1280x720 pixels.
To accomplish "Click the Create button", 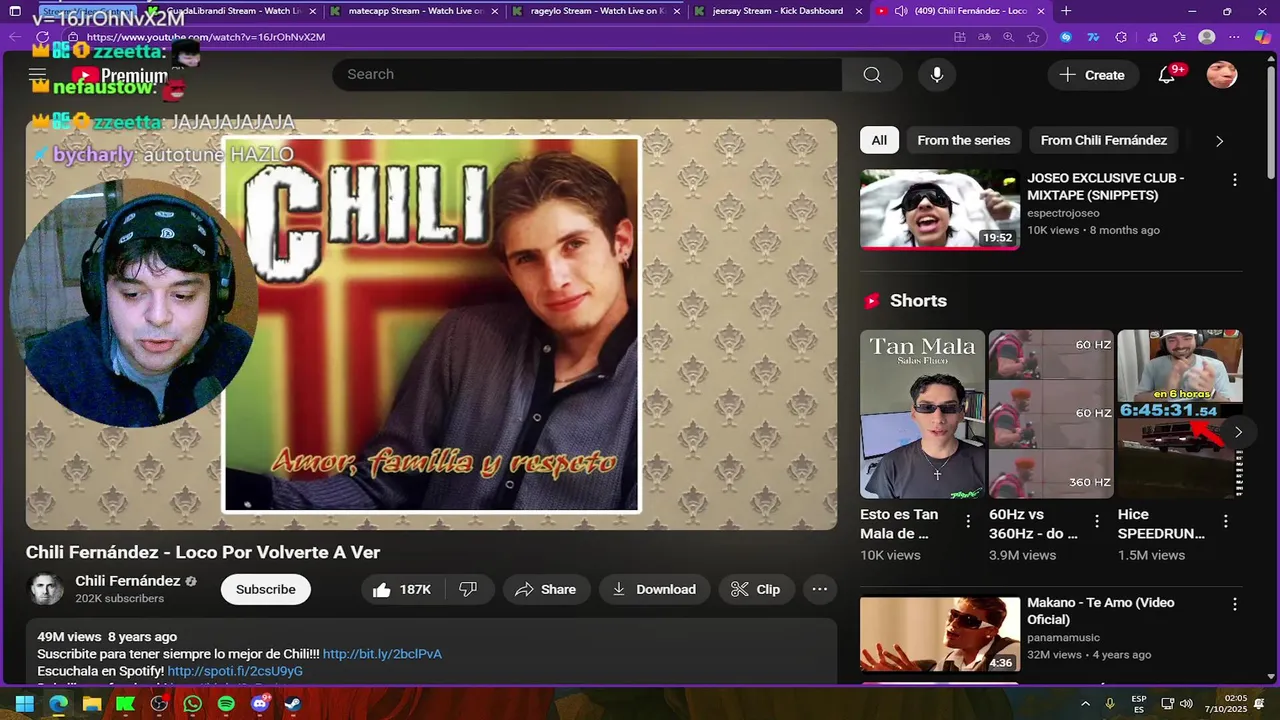I will pos(1092,75).
